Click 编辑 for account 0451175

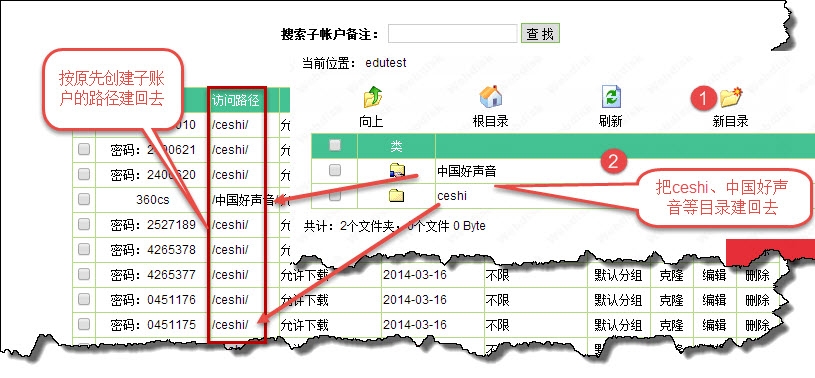(x=714, y=325)
